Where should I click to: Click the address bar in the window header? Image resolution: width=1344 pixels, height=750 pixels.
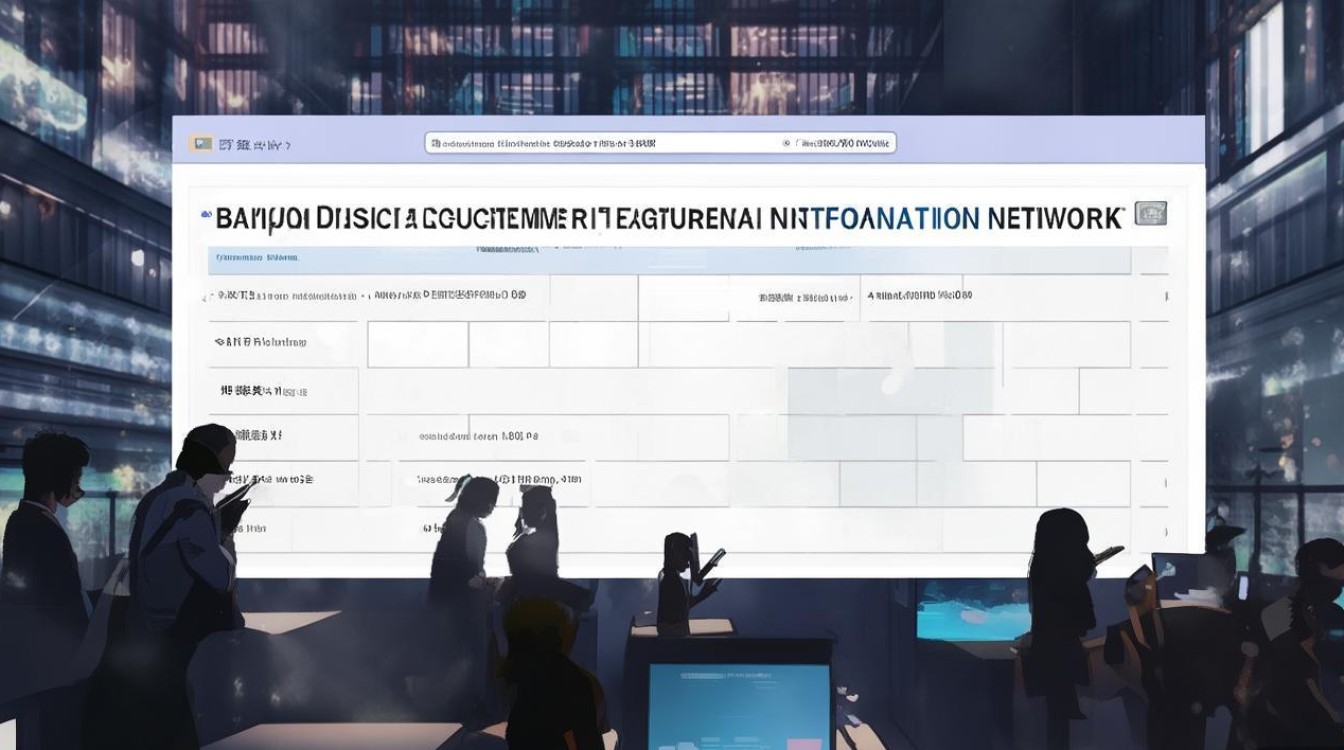click(x=660, y=144)
